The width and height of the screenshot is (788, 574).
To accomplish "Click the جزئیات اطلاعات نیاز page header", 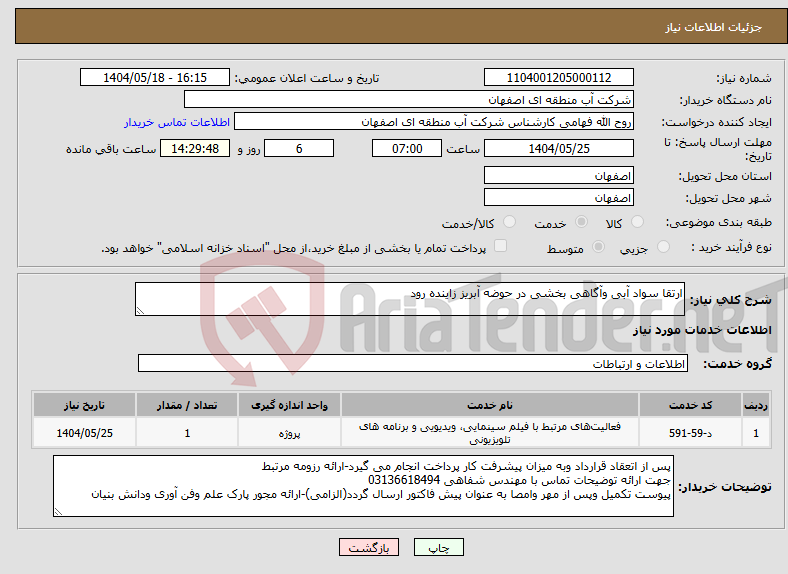I will (714, 27).
